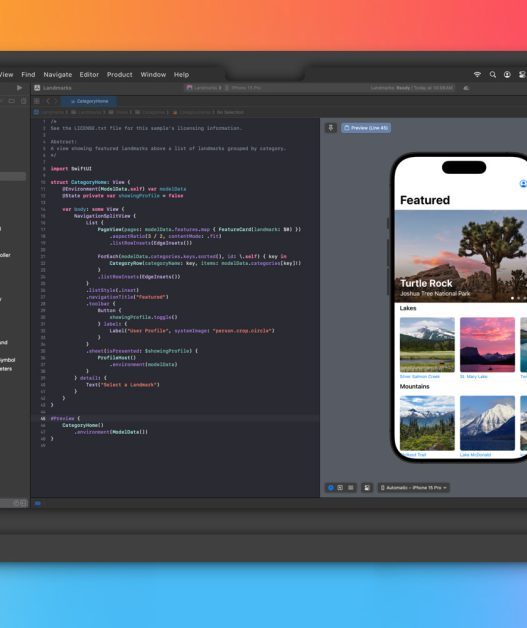
Task: Click line number 45 in the gutter
Action: [x=43, y=419]
